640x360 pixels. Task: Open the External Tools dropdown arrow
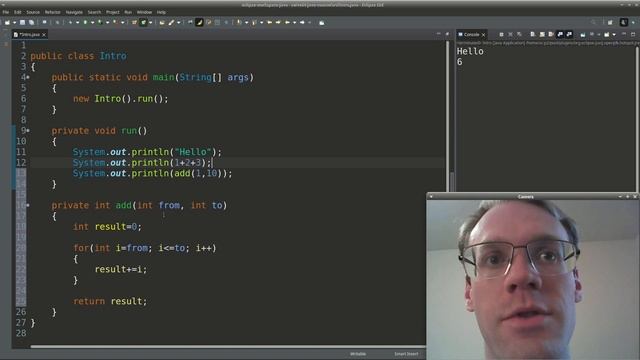122,22
